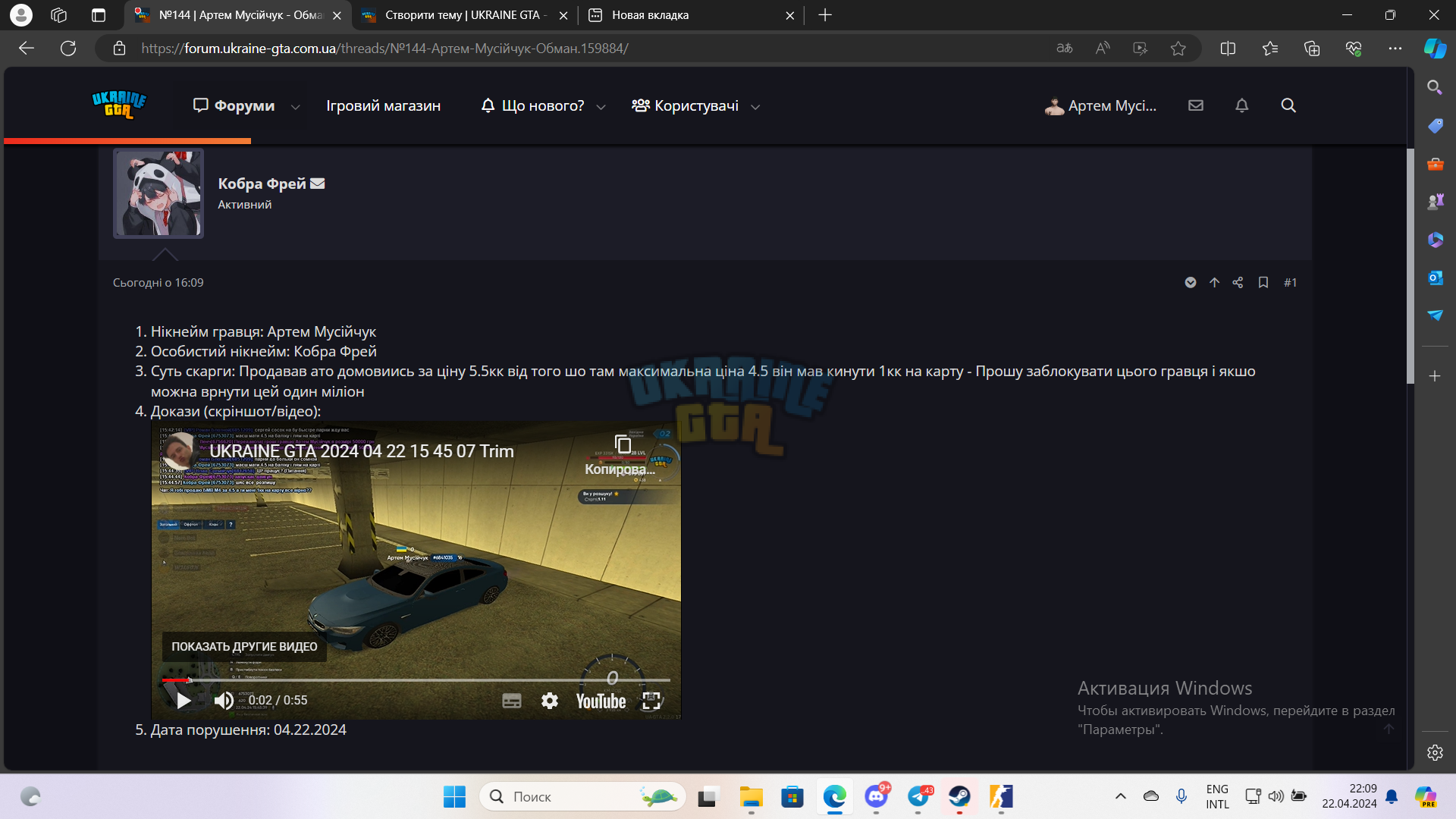Open Telegram from taskbar
Screen dimensions: 1456x819
tap(918, 797)
